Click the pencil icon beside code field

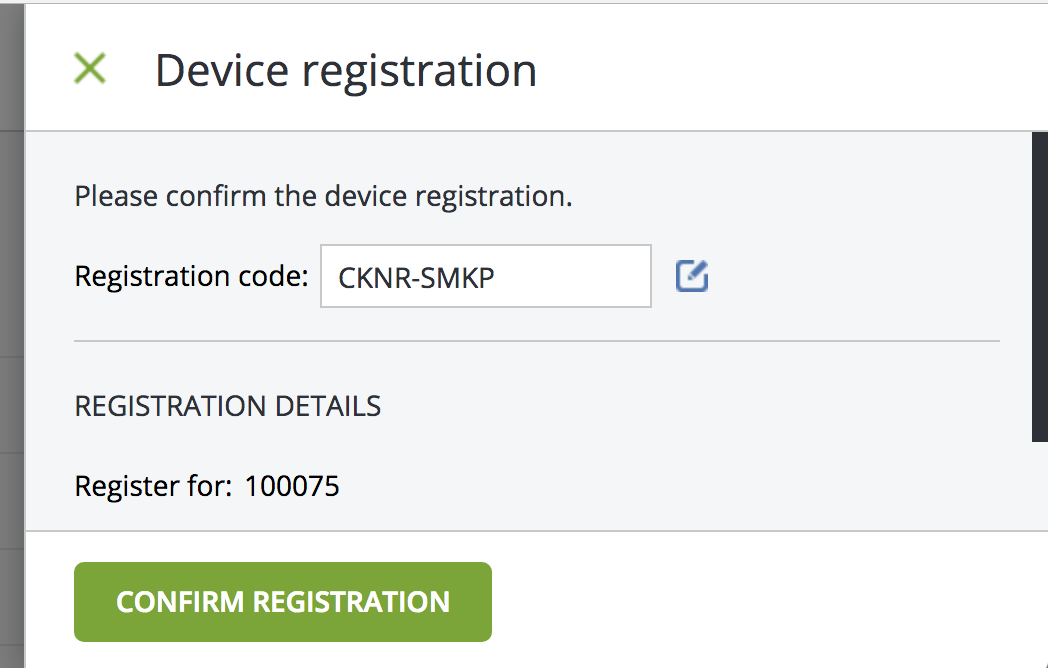point(692,276)
